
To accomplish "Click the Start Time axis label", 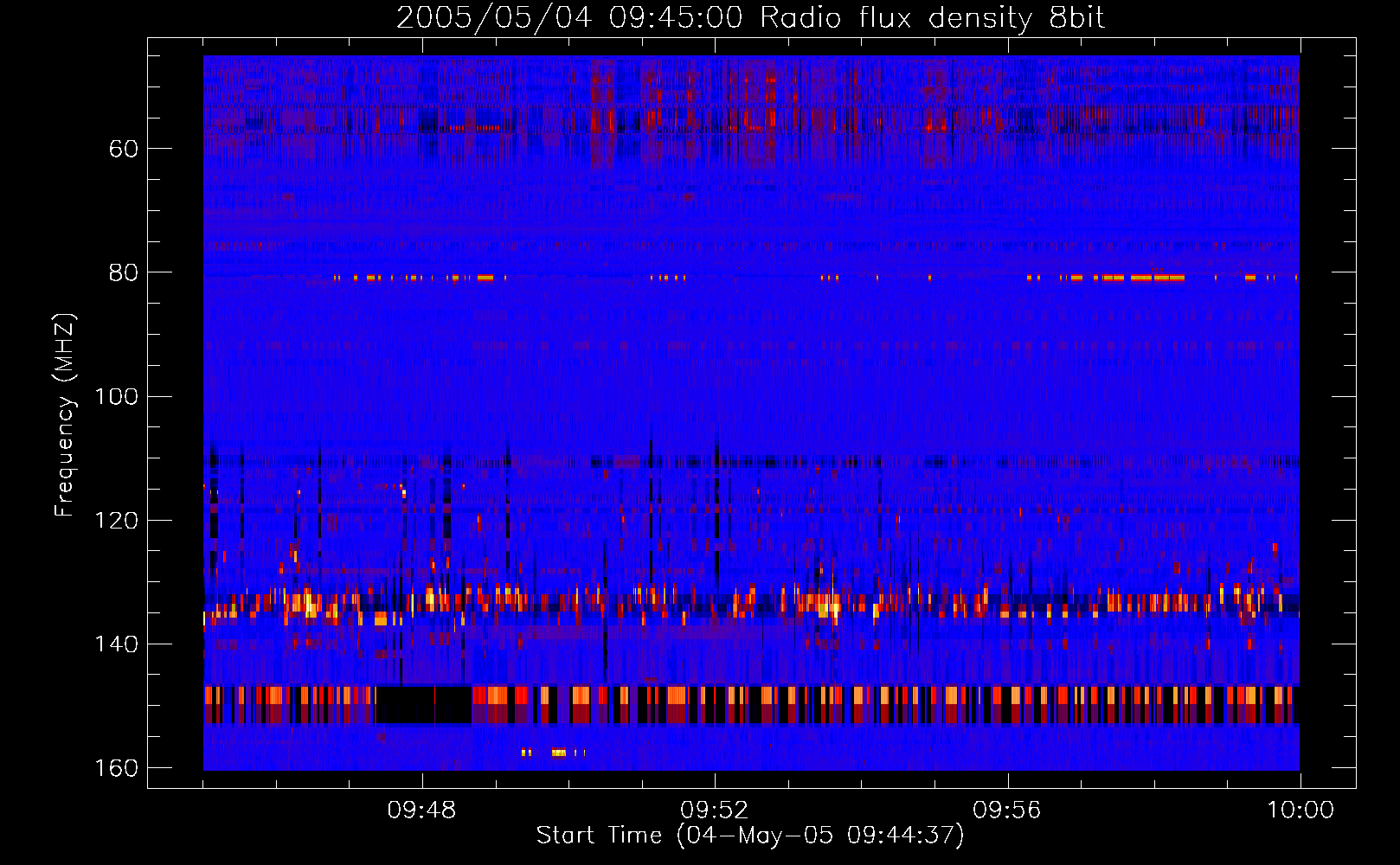I will (x=750, y=836).
